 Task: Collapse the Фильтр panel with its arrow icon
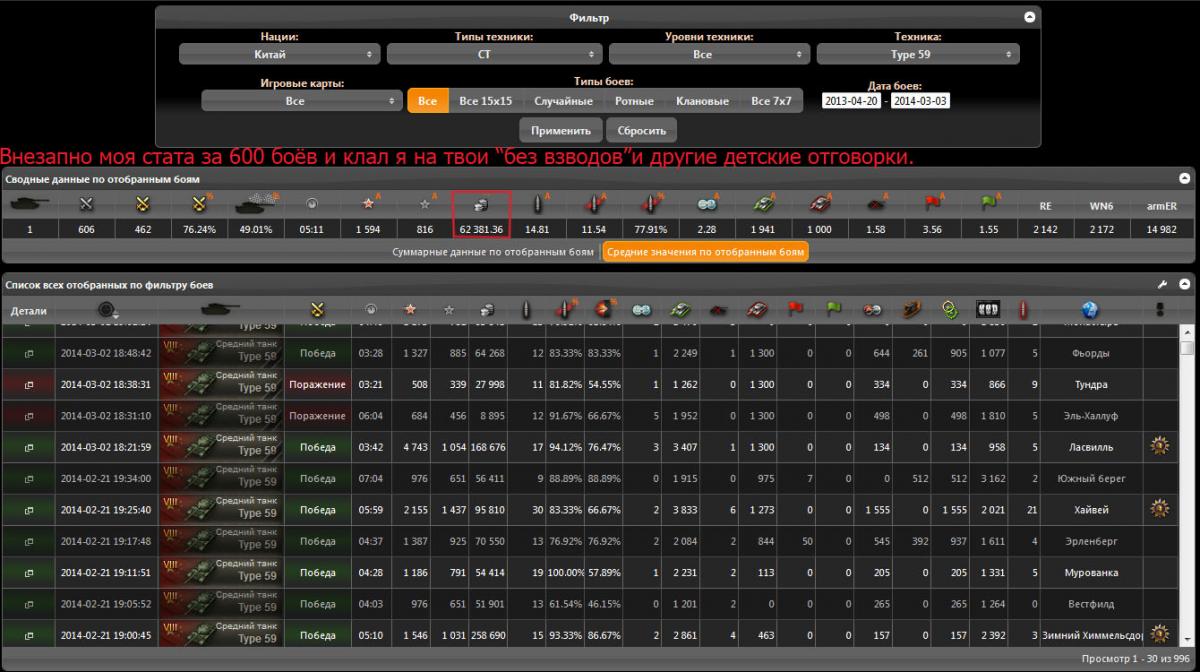(1029, 17)
